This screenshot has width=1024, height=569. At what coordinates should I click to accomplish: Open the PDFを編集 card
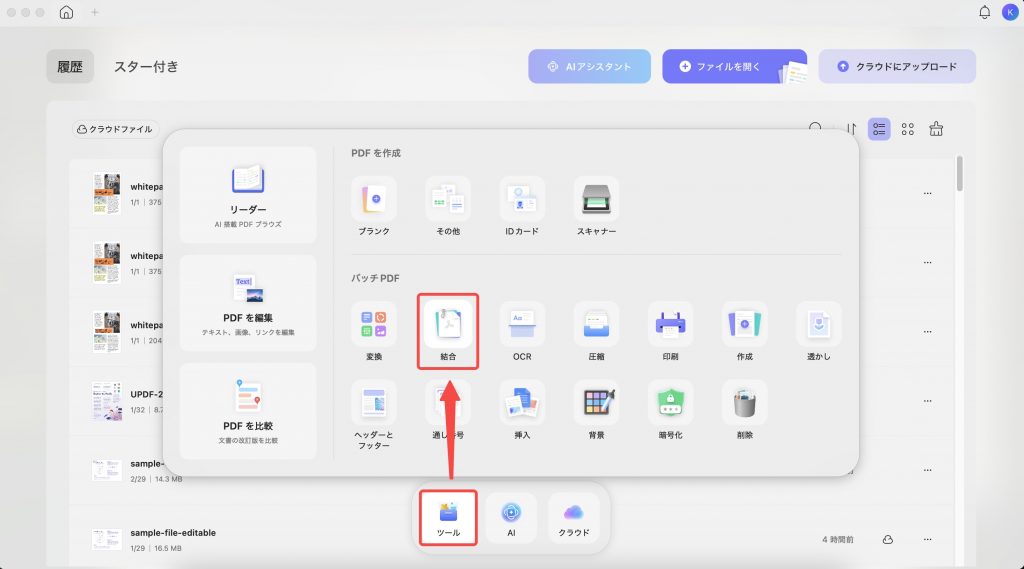pos(248,303)
